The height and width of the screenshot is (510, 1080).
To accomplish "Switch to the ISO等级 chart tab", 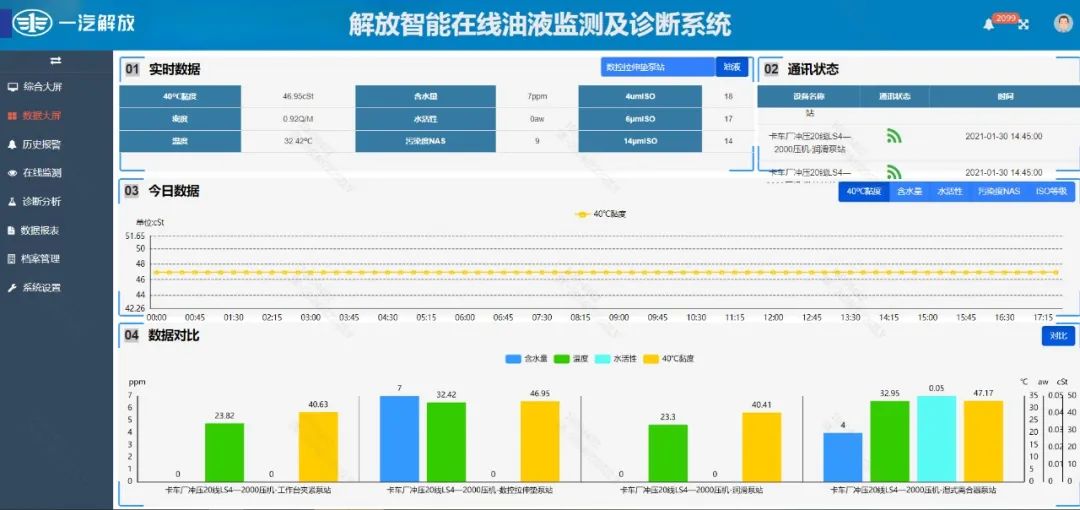I will click(1051, 191).
